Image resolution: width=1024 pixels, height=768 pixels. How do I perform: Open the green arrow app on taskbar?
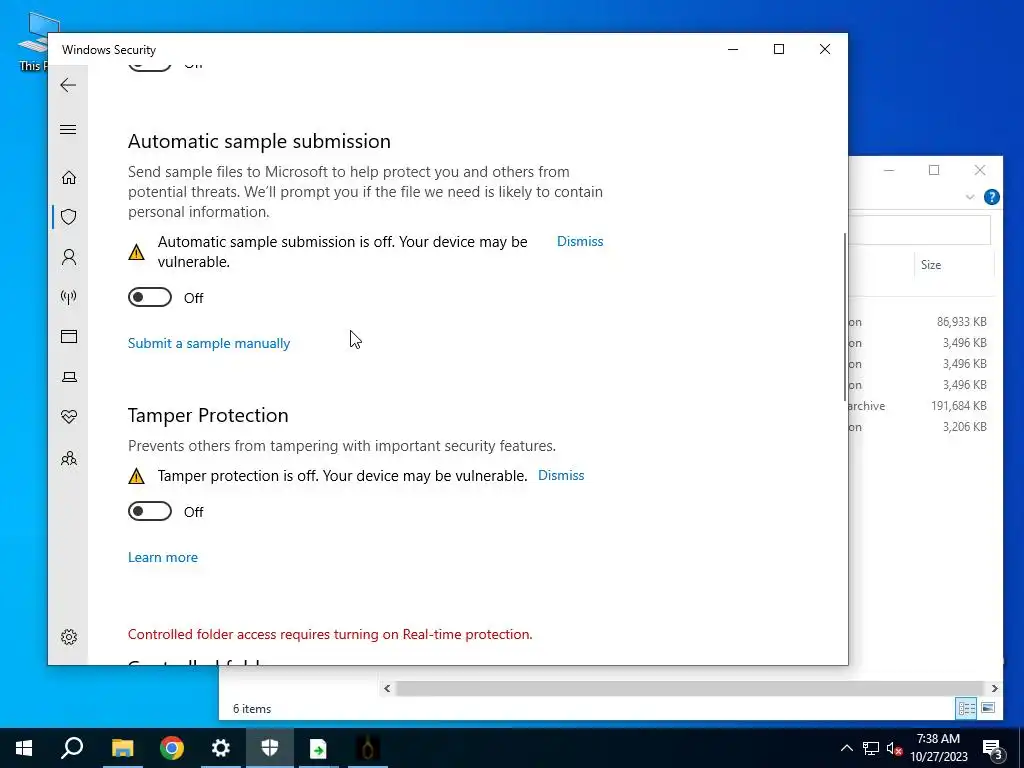pyautogui.click(x=319, y=748)
